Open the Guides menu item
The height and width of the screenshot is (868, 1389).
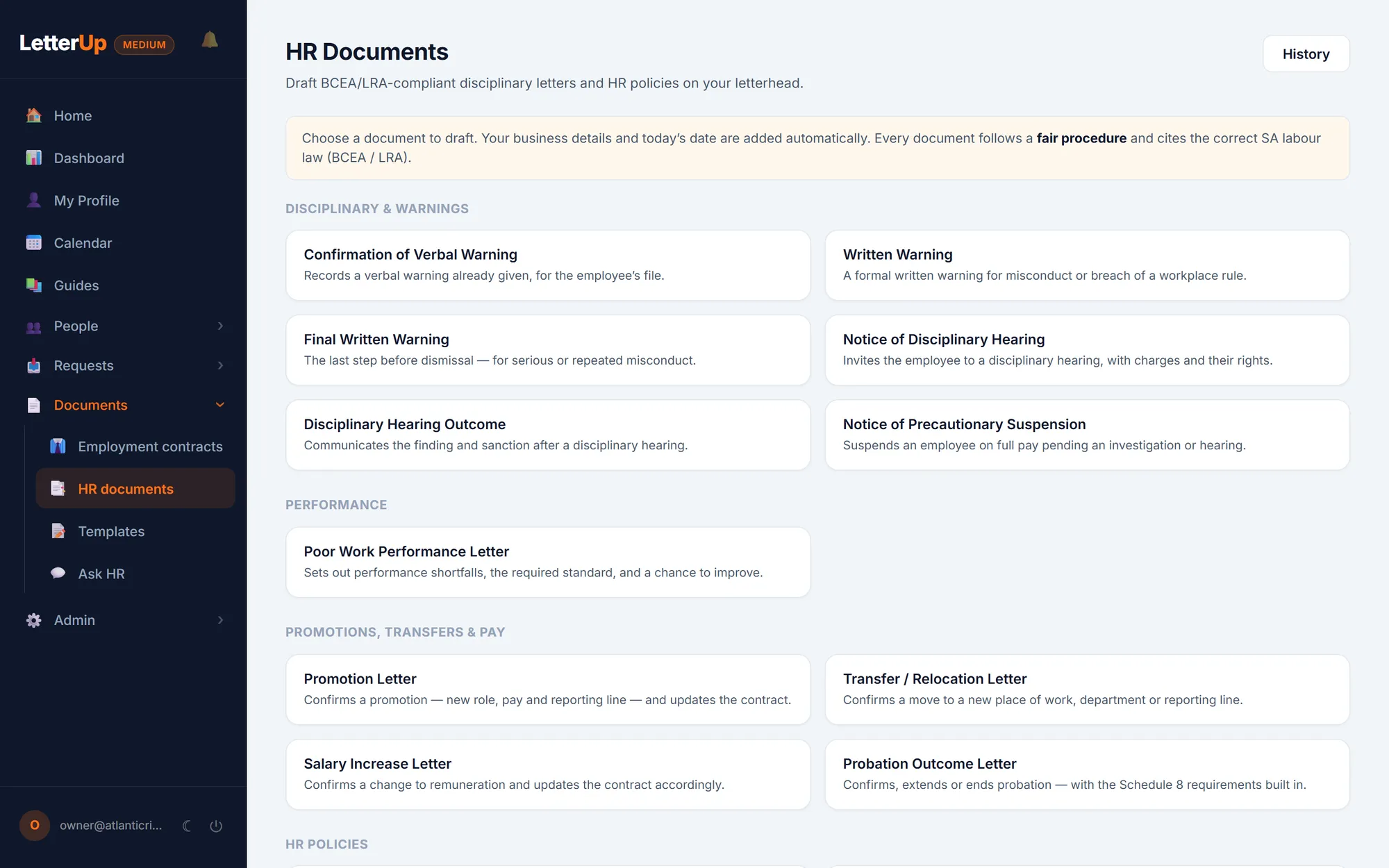(124, 285)
